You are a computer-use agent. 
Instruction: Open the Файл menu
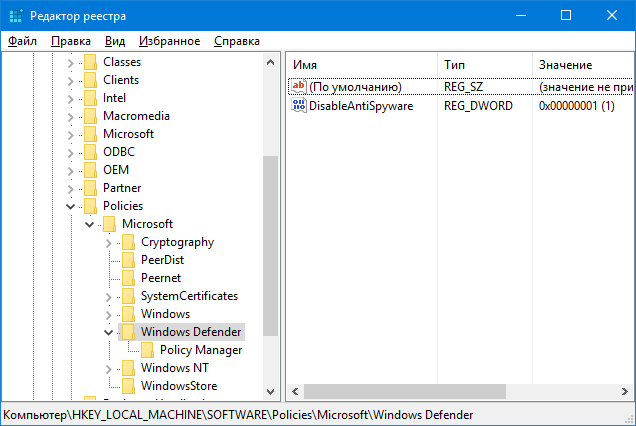(x=22, y=41)
